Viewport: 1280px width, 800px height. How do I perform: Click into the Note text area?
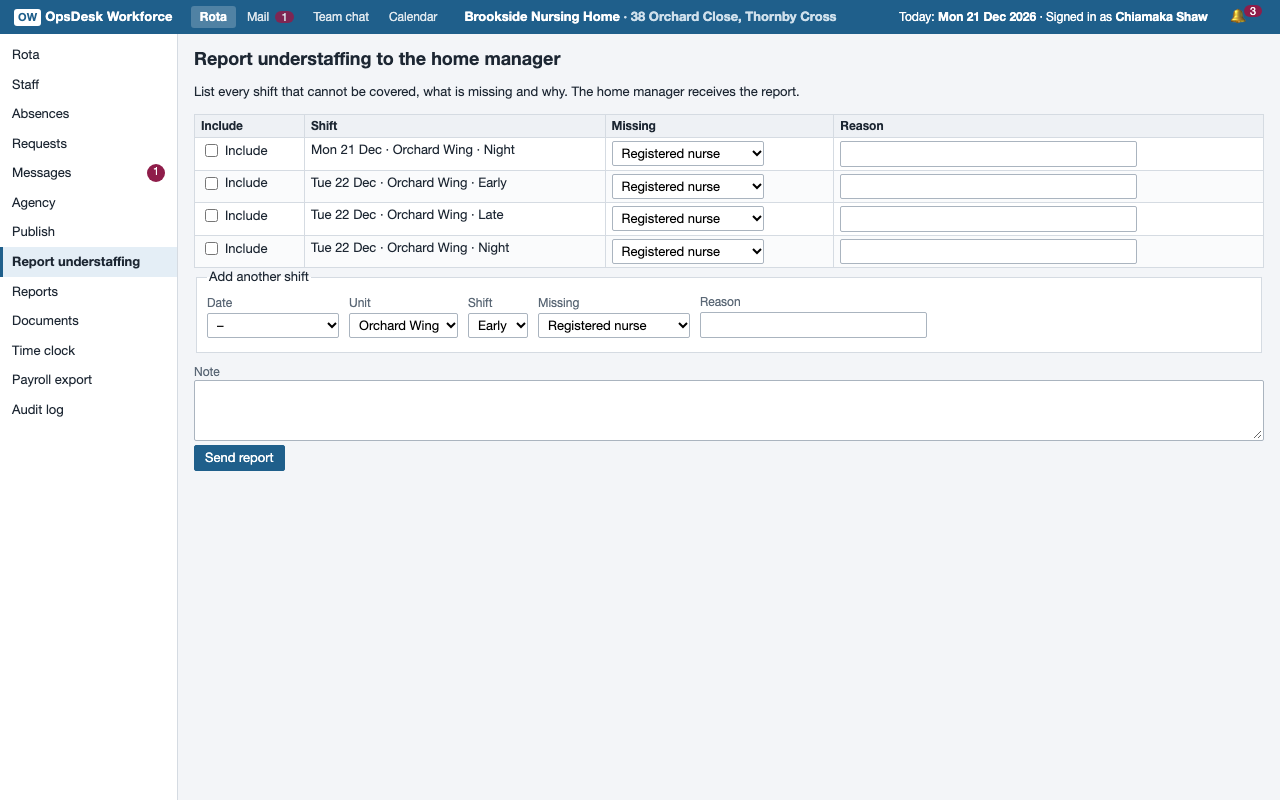[x=729, y=410]
